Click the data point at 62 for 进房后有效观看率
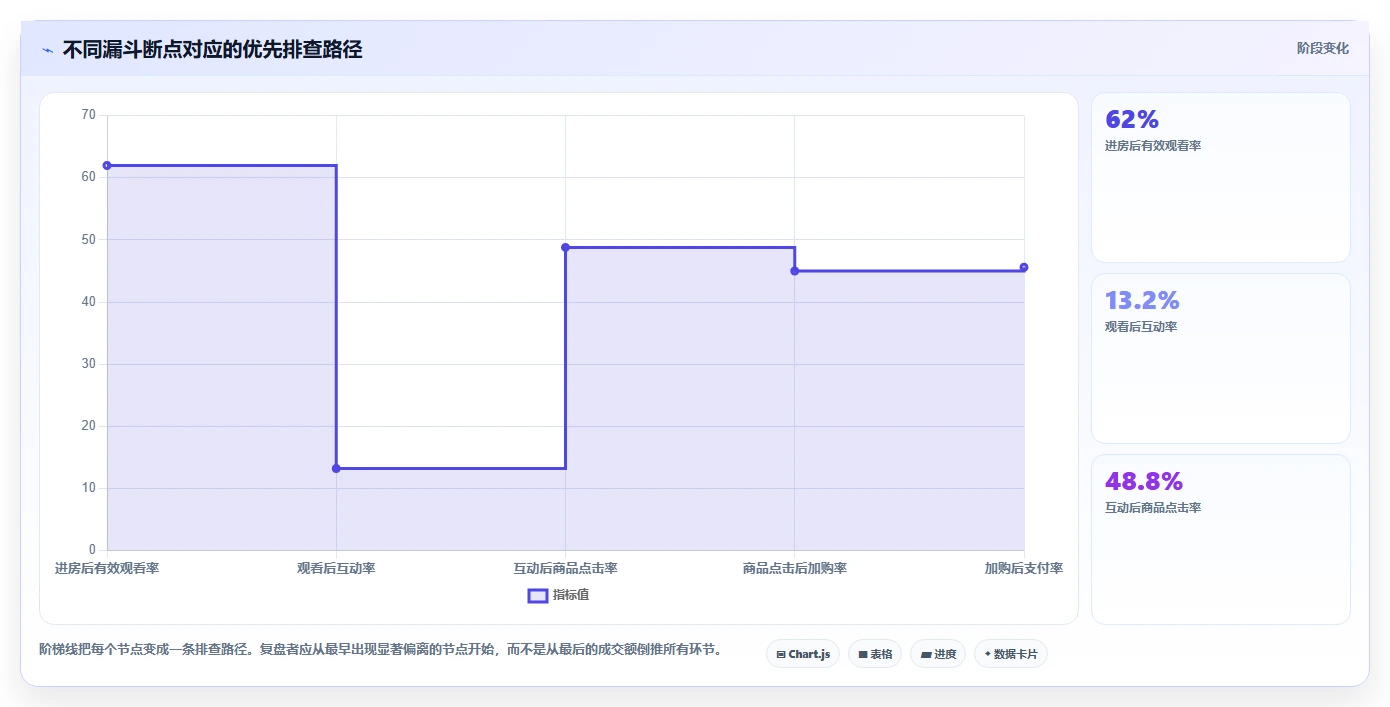The width and height of the screenshot is (1390, 707). tap(107, 165)
